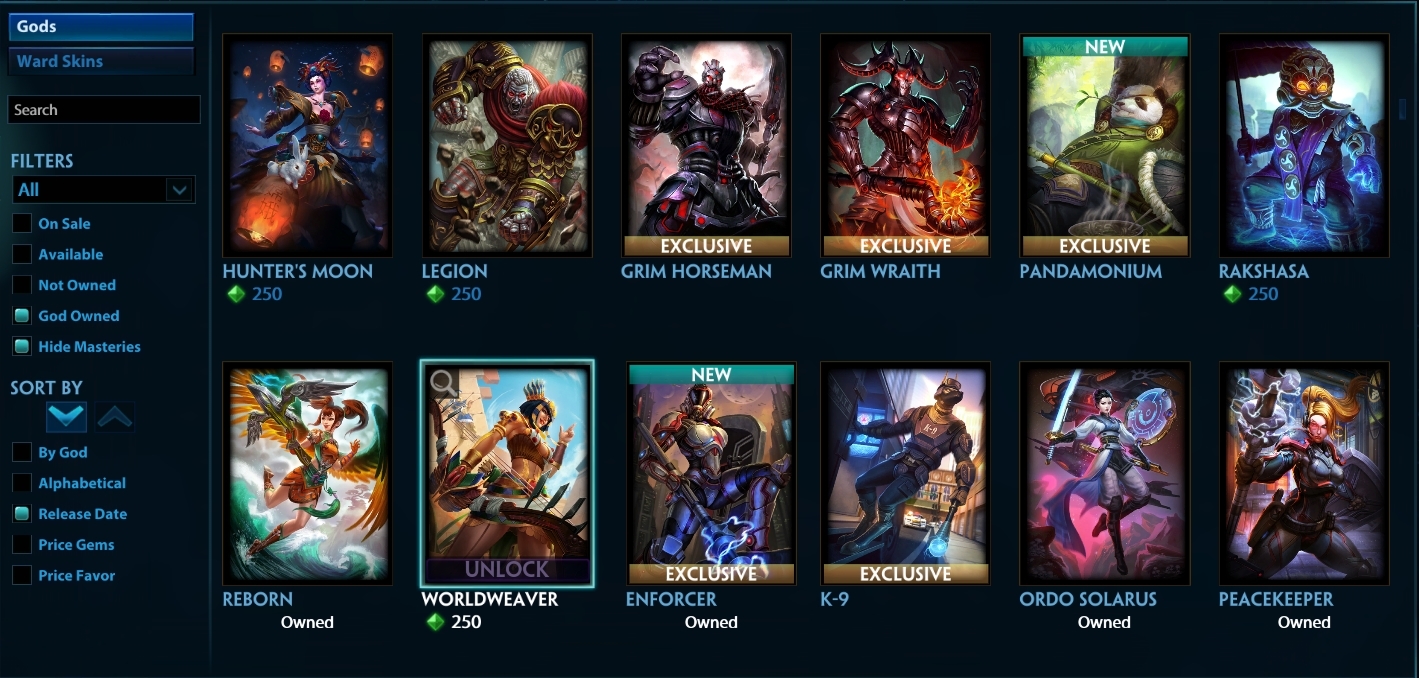Image resolution: width=1419 pixels, height=678 pixels.
Task: Click the gem icon under Hunter's Moon
Action: [235, 294]
